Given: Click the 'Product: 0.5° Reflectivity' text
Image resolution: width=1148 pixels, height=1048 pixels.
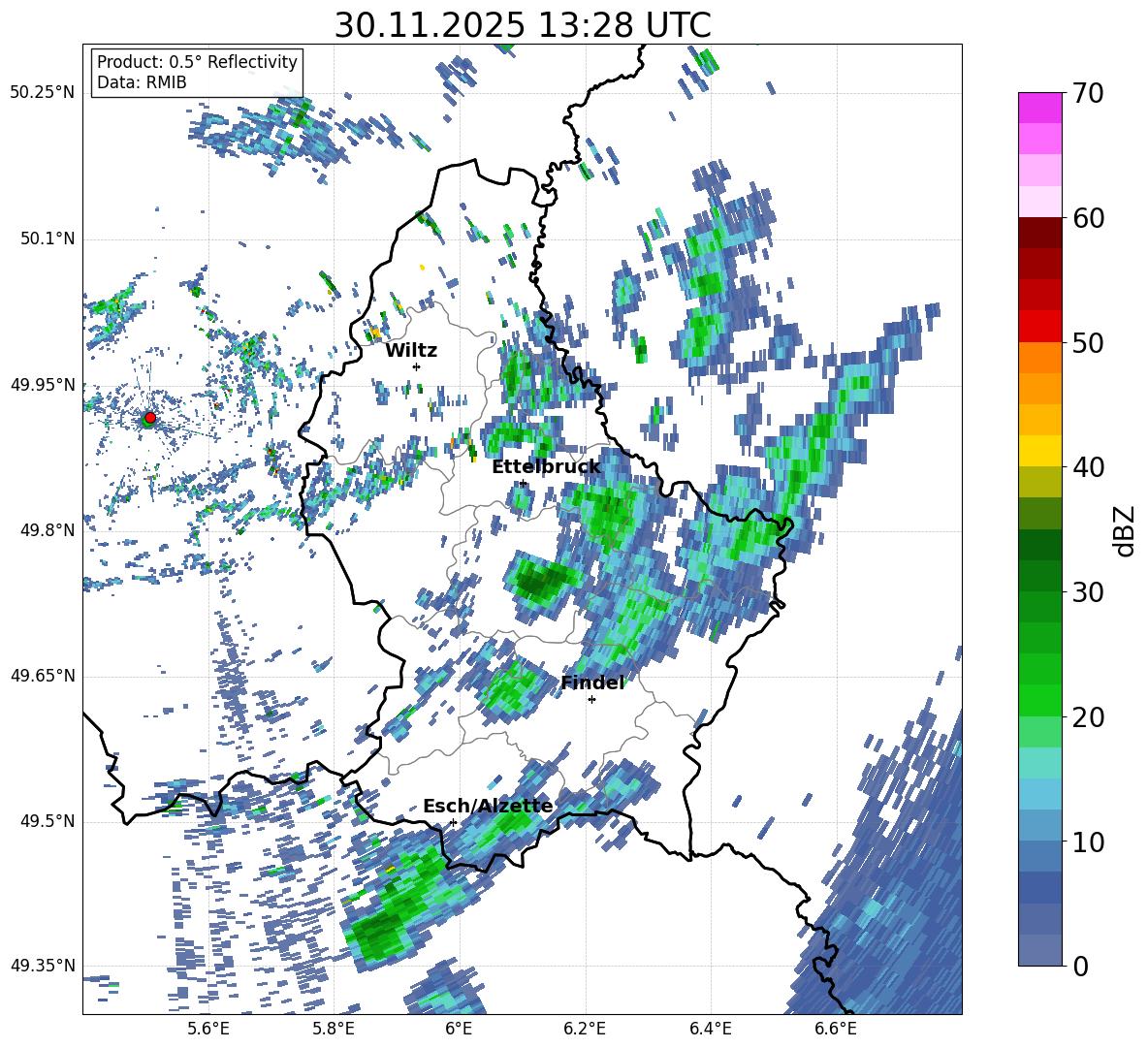Looking at the screenshot, I should click(197, 62).
